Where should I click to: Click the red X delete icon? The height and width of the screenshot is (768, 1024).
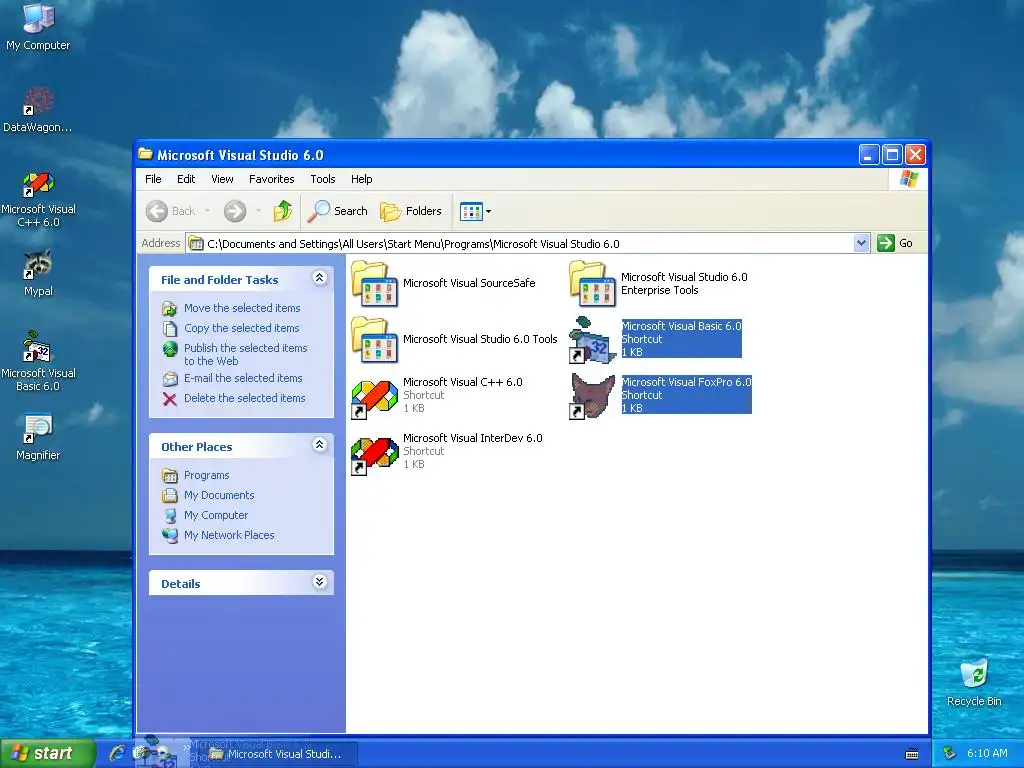(x=170, y=398)
